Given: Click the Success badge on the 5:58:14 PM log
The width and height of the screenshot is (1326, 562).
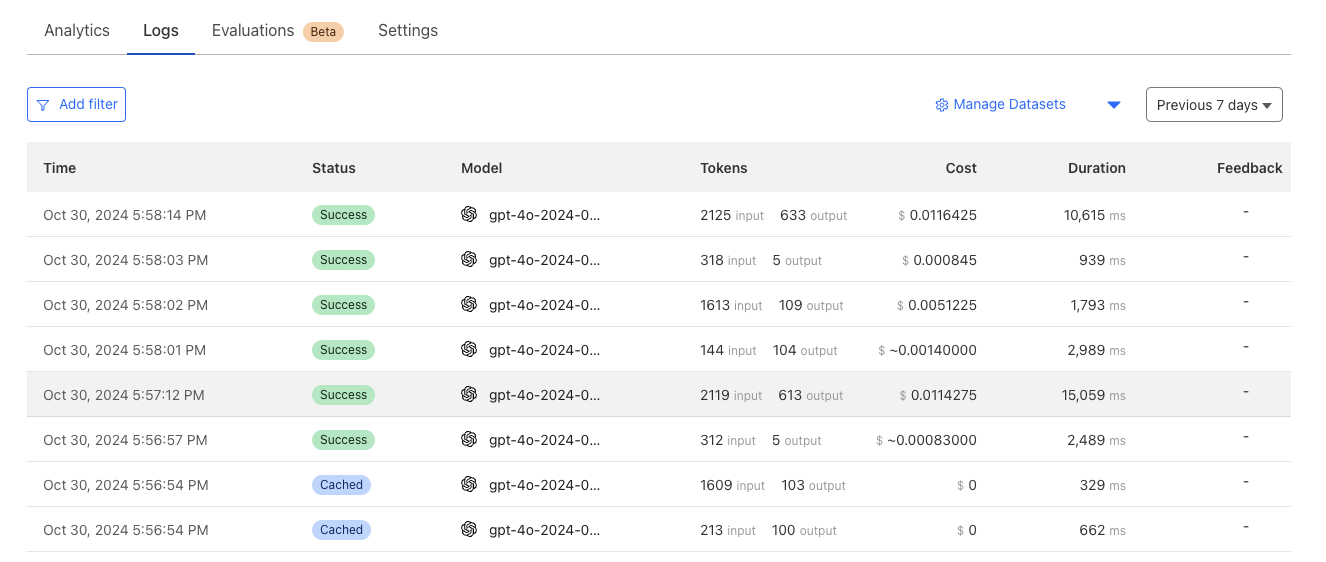Looking at the screenshot, I should tap(343, 215).
